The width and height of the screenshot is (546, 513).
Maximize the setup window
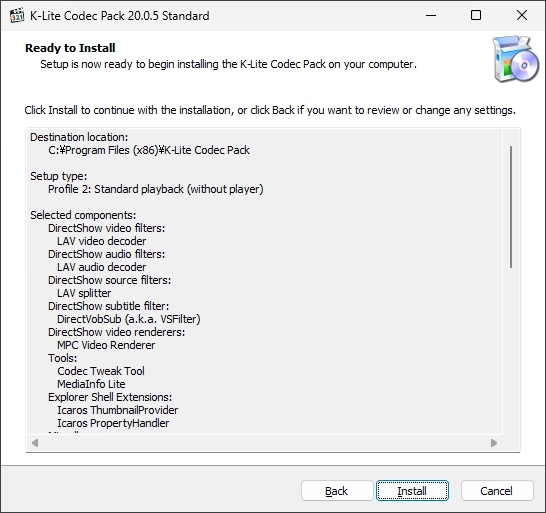(476, 15)
